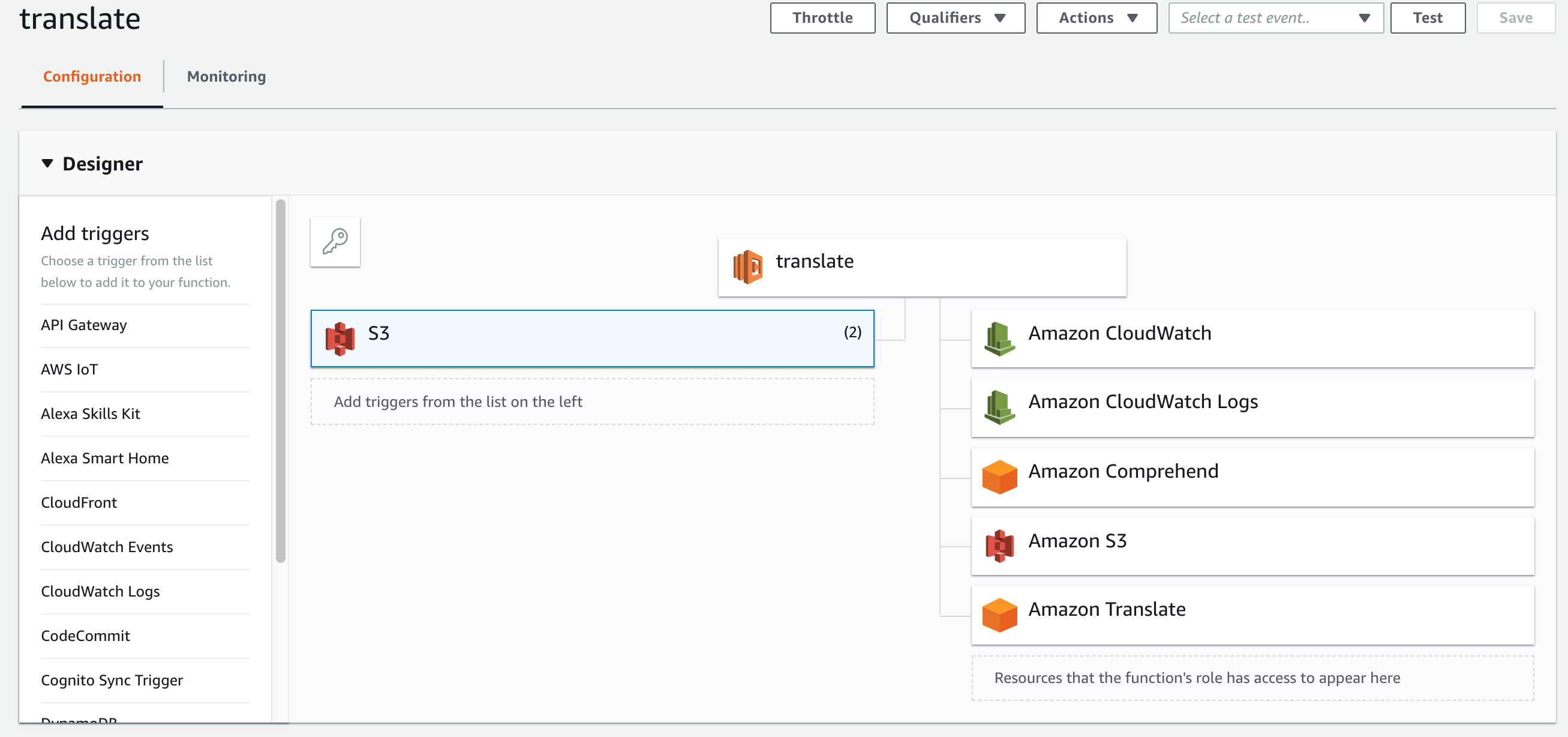Click the Lambda icon on the translate box

(x=747, y=266)
